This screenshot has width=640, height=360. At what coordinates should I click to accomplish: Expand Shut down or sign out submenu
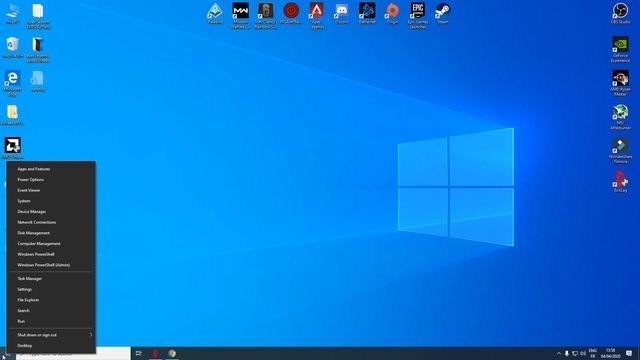pyautogui.click(x=51, y=335)
